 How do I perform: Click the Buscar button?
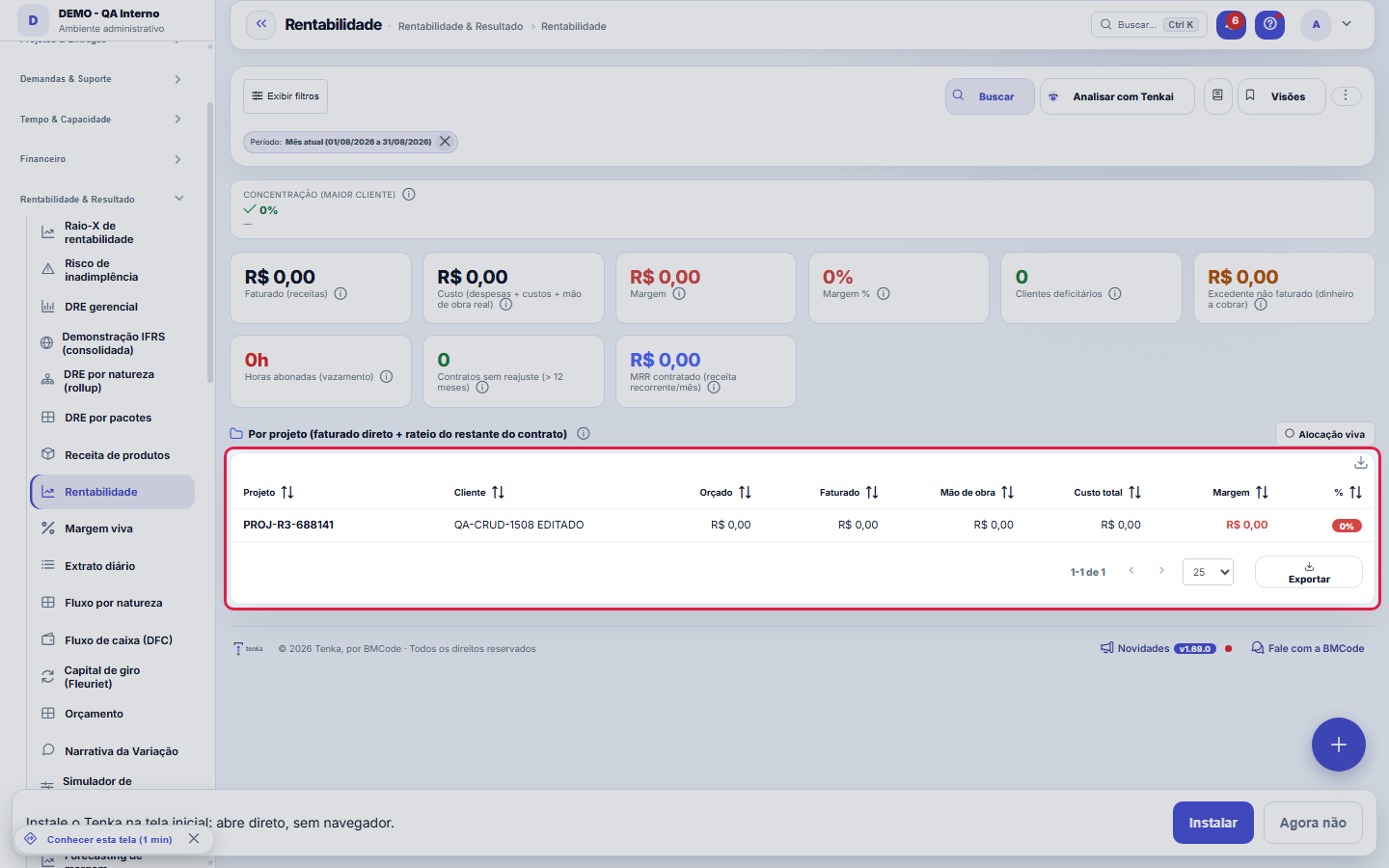coord(990,96)
